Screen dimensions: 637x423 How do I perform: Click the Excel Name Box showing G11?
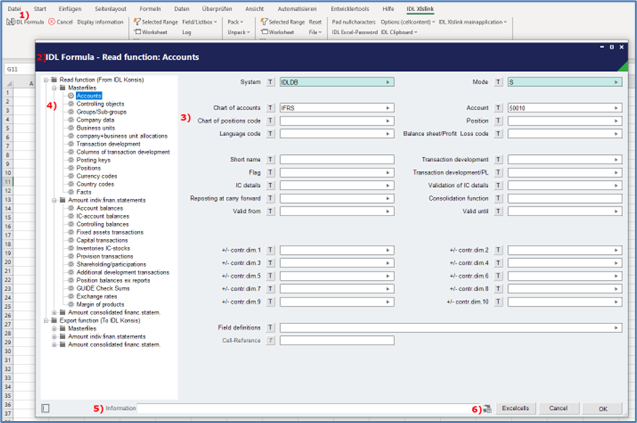click(x=19, y=69)
